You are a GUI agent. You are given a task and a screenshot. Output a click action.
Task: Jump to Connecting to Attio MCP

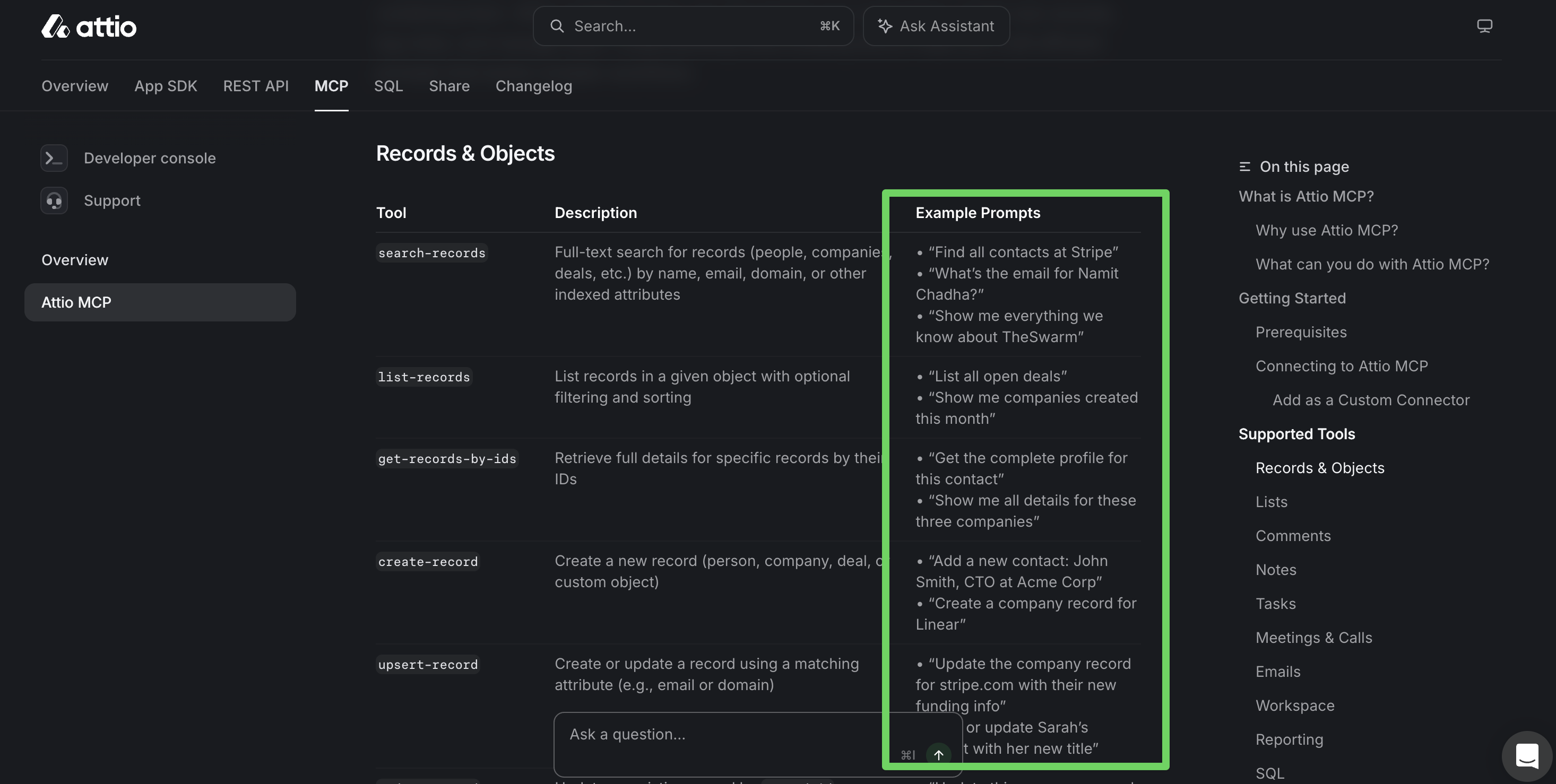click(x=1342, y=366)
